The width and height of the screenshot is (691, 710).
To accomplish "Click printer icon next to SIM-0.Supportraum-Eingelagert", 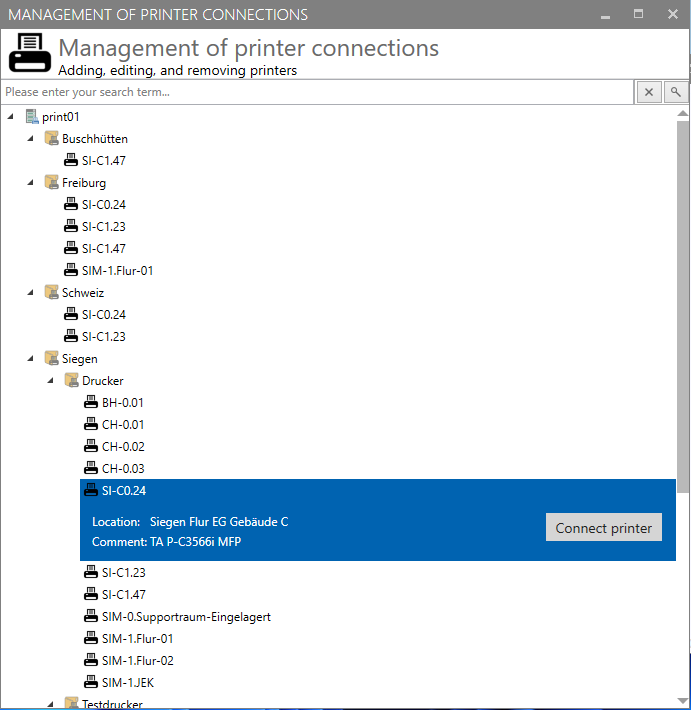I will tap(91, 616).
